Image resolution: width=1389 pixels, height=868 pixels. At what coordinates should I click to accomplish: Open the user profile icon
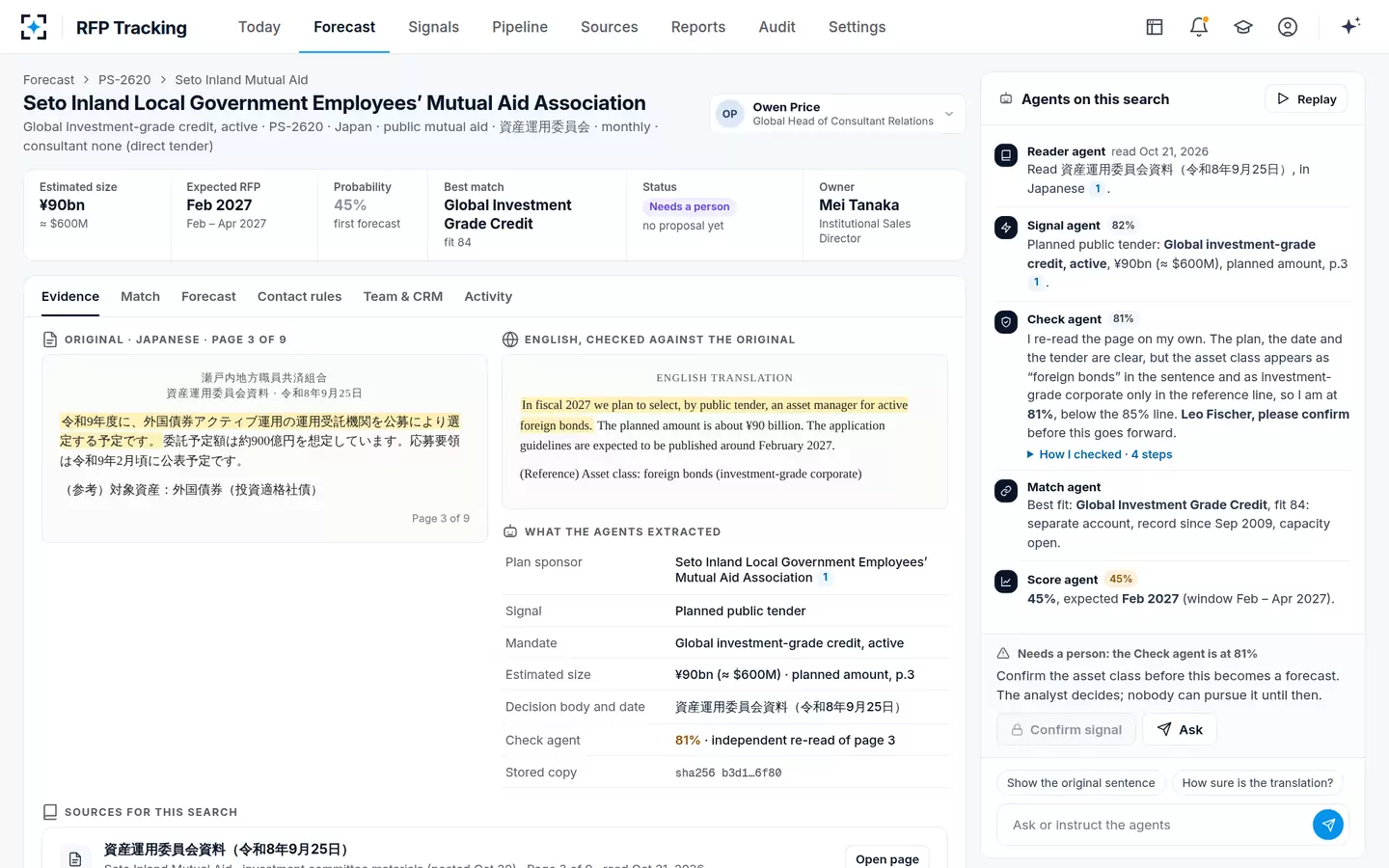pos(1288,27)
